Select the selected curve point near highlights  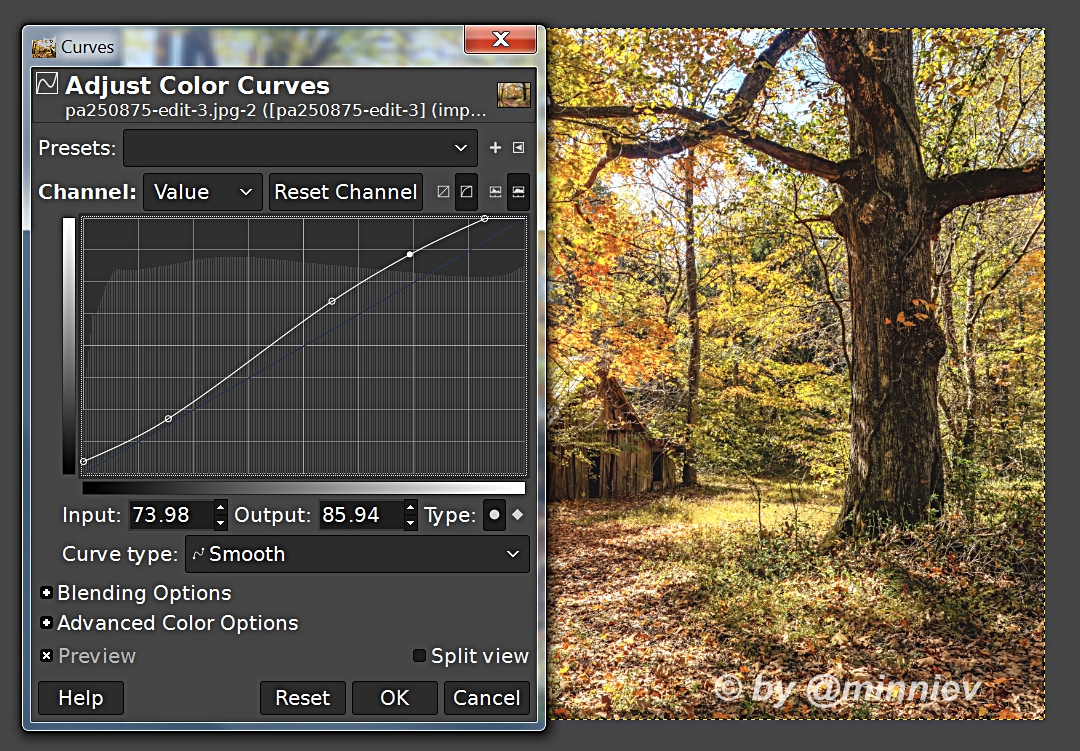tap(410, 255)
